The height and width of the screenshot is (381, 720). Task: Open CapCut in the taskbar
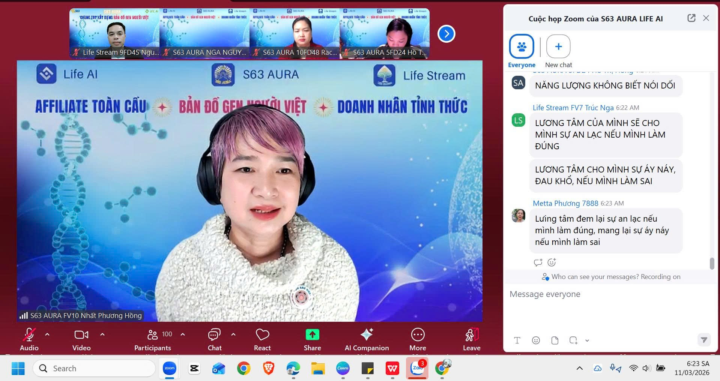(194, 368)
